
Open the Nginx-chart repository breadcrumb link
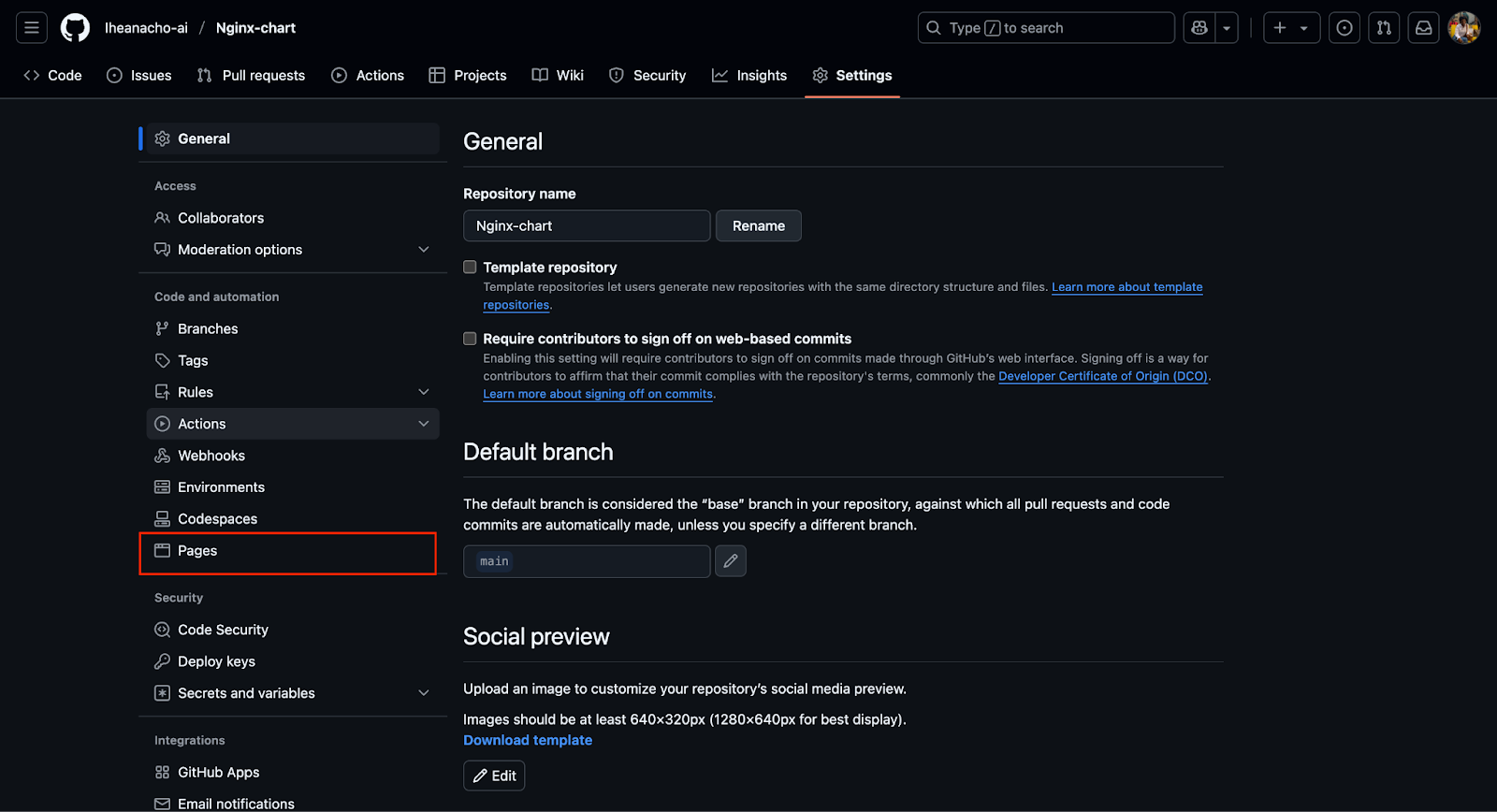tap(255, 28)
